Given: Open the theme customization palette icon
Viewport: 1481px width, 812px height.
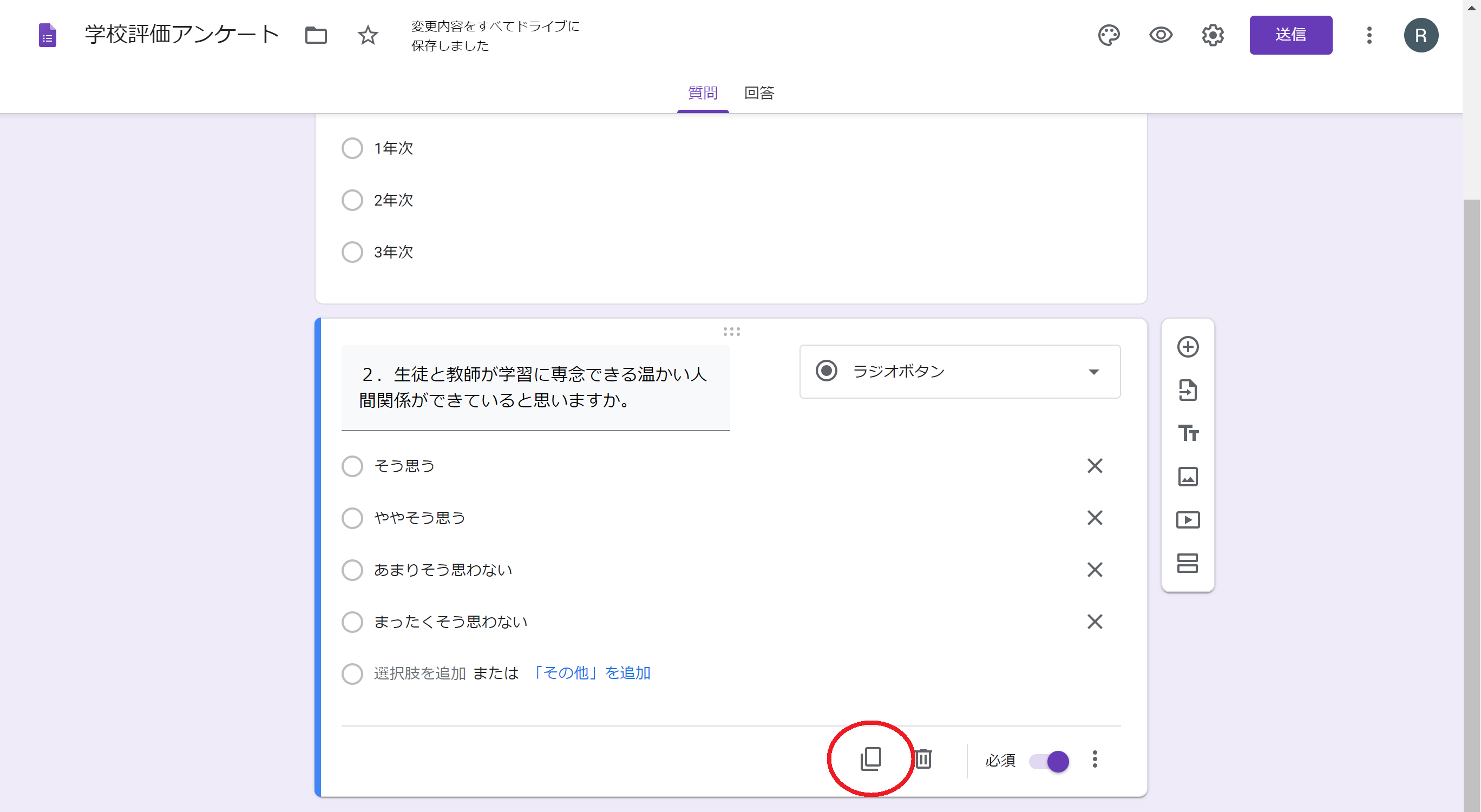Looking at the screenshot, I should pos(1109,35).
